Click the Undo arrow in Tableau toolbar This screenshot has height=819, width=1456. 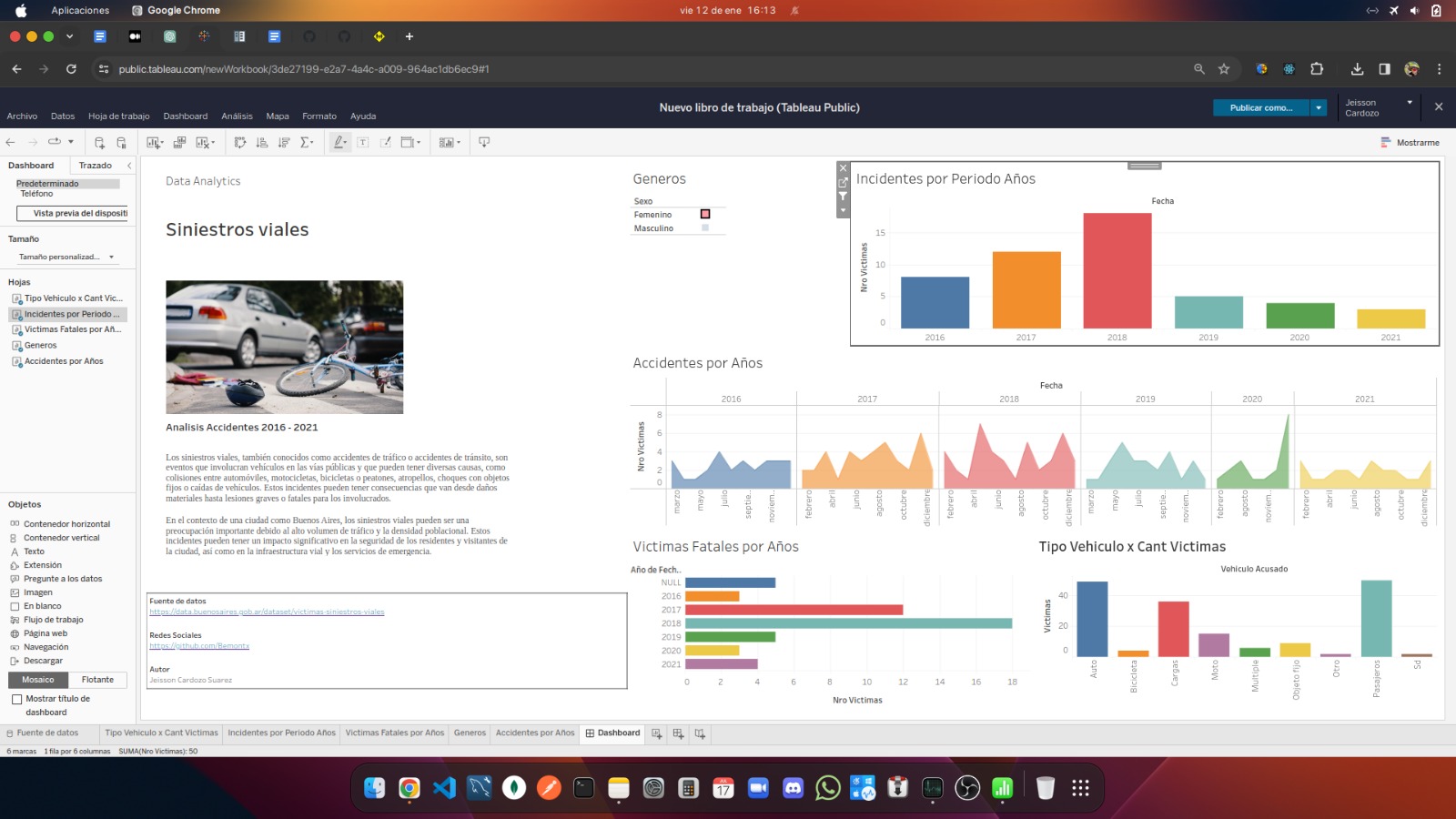(11, 142)
